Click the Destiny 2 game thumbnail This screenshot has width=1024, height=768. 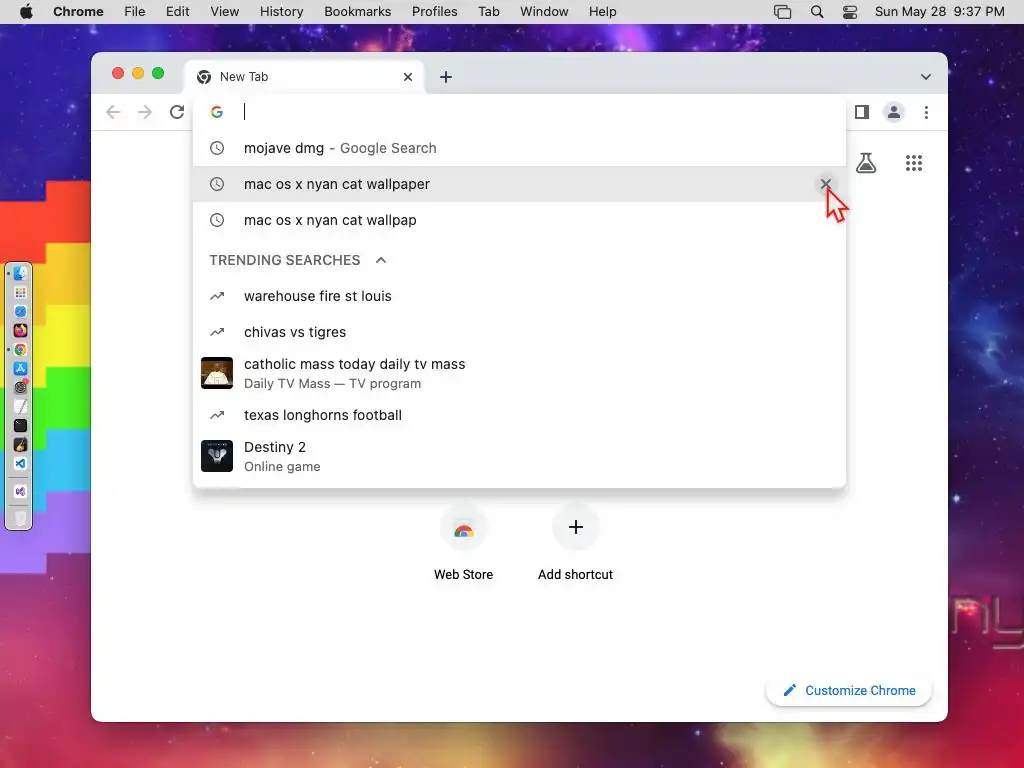(217, 456)
